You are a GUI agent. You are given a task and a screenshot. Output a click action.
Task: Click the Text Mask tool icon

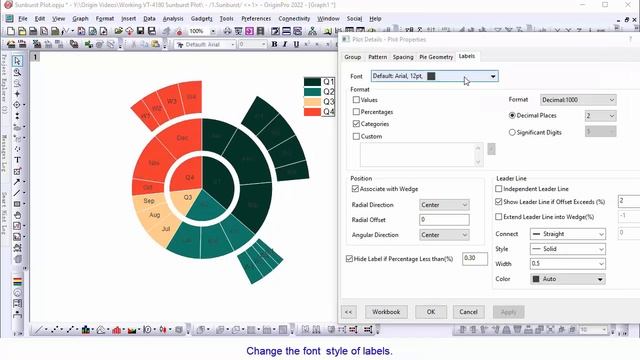pos(17,171)
